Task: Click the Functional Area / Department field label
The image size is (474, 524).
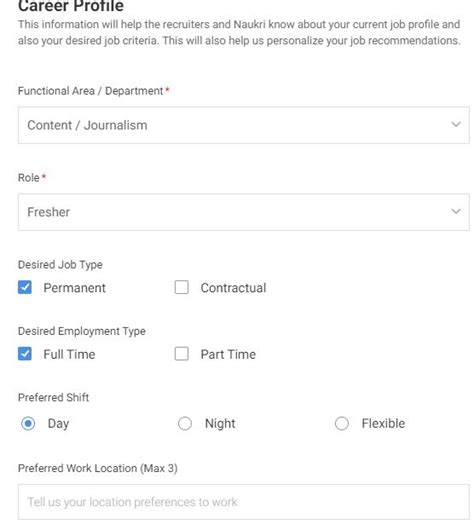Action: (x=91, y=91)
